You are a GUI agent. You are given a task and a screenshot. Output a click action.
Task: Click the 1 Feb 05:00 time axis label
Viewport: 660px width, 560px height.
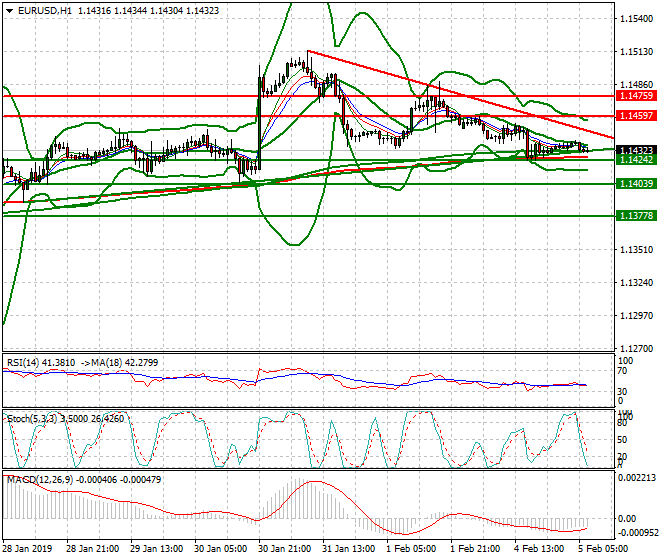(411, 549)
